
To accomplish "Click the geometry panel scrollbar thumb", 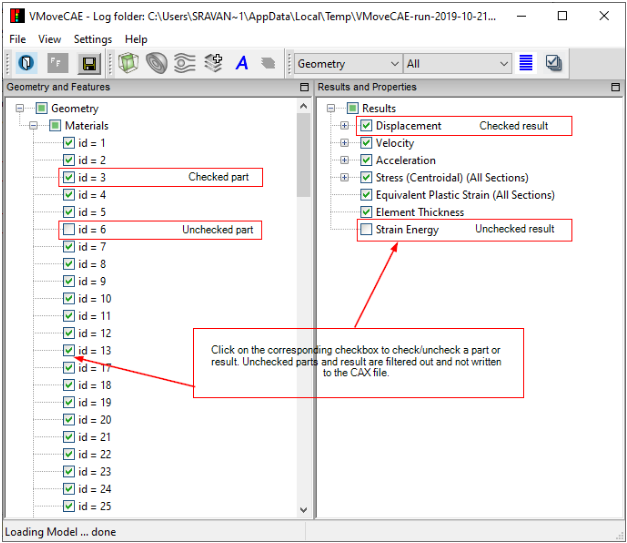I will (x=304, y=155).
